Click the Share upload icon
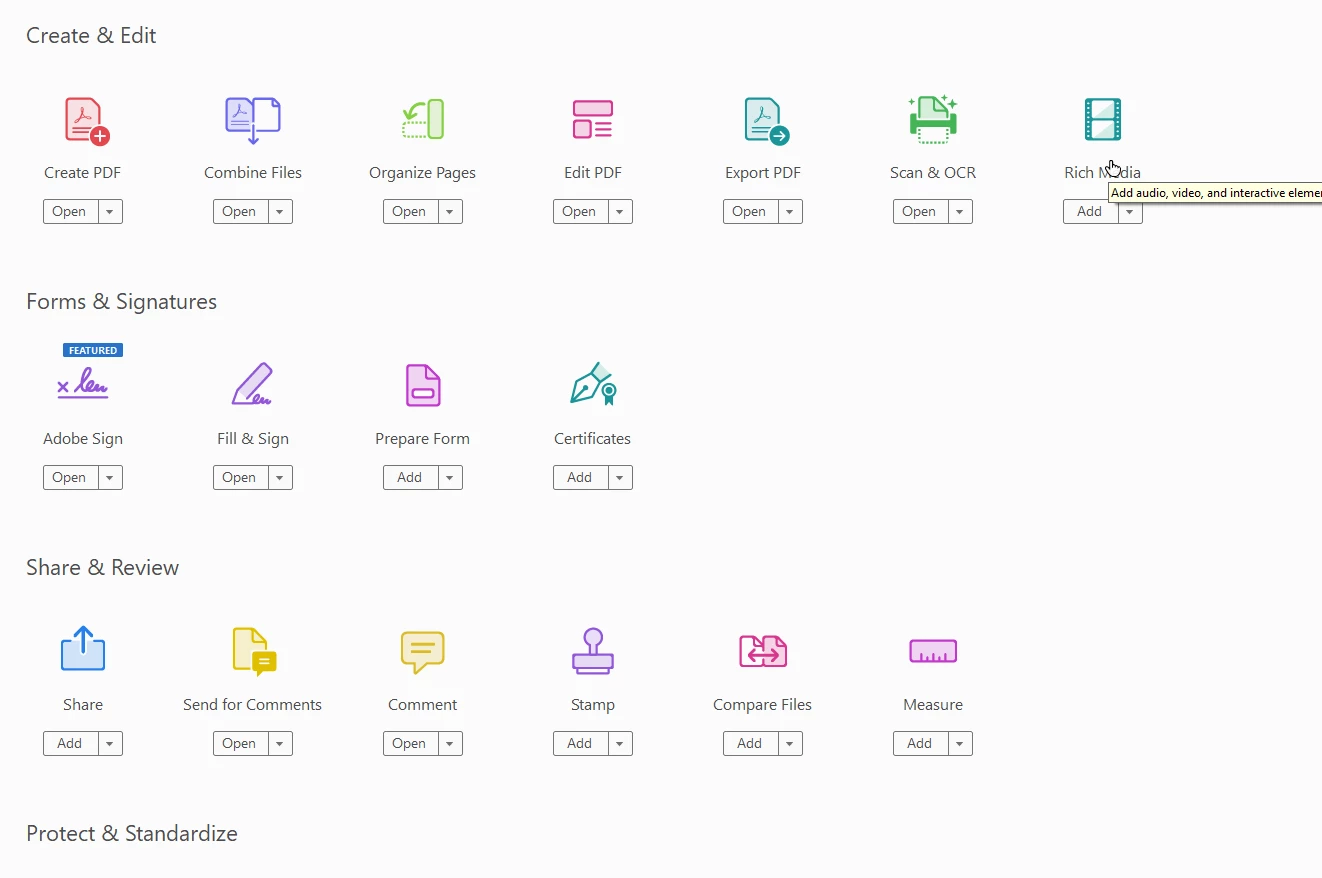 pyautogui.click(x=83, y=648)
